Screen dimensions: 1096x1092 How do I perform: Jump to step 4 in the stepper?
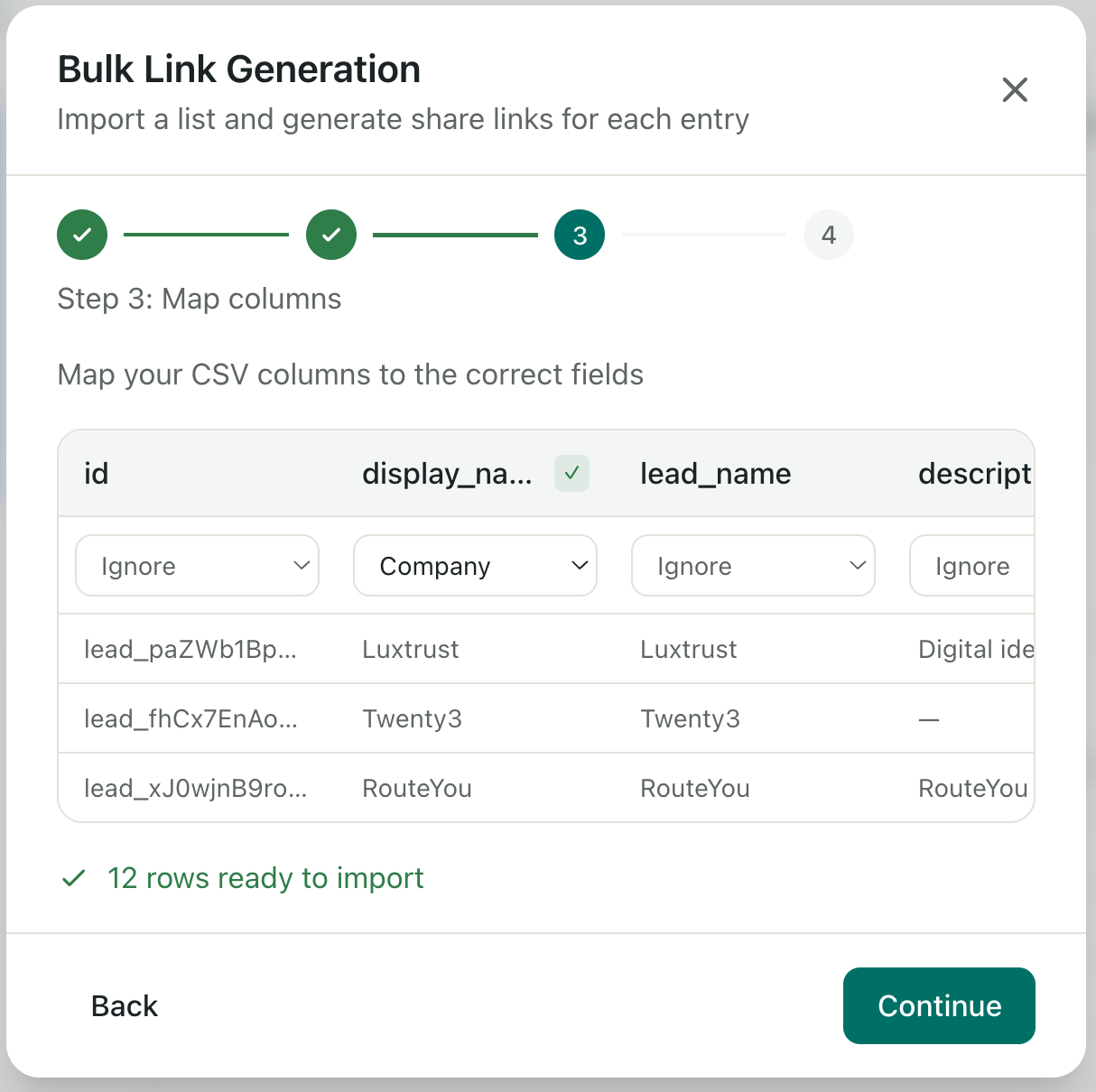pos(828,235)
